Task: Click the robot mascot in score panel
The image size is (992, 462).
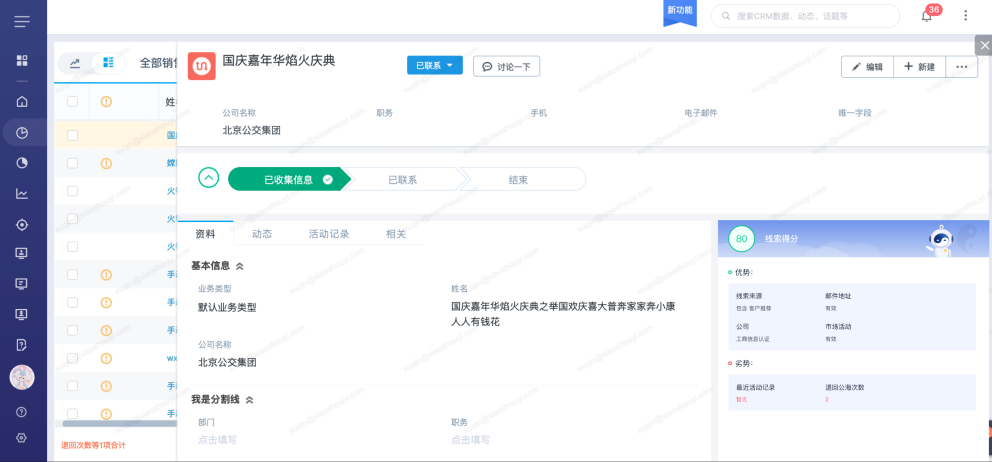Action: (941, 241)
